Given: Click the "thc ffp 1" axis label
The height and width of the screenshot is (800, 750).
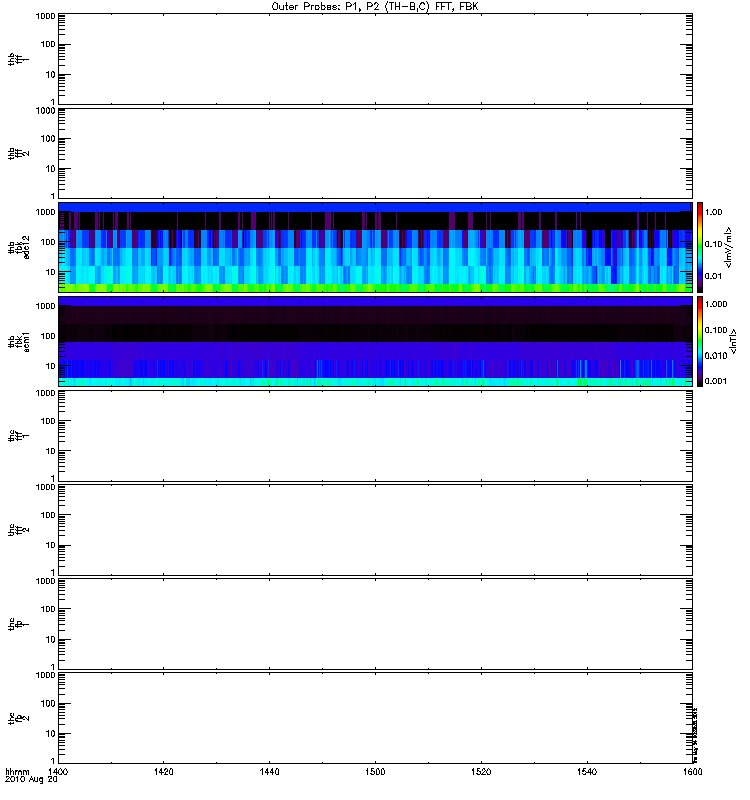Looking at the screenshot, I should (19, 624).
